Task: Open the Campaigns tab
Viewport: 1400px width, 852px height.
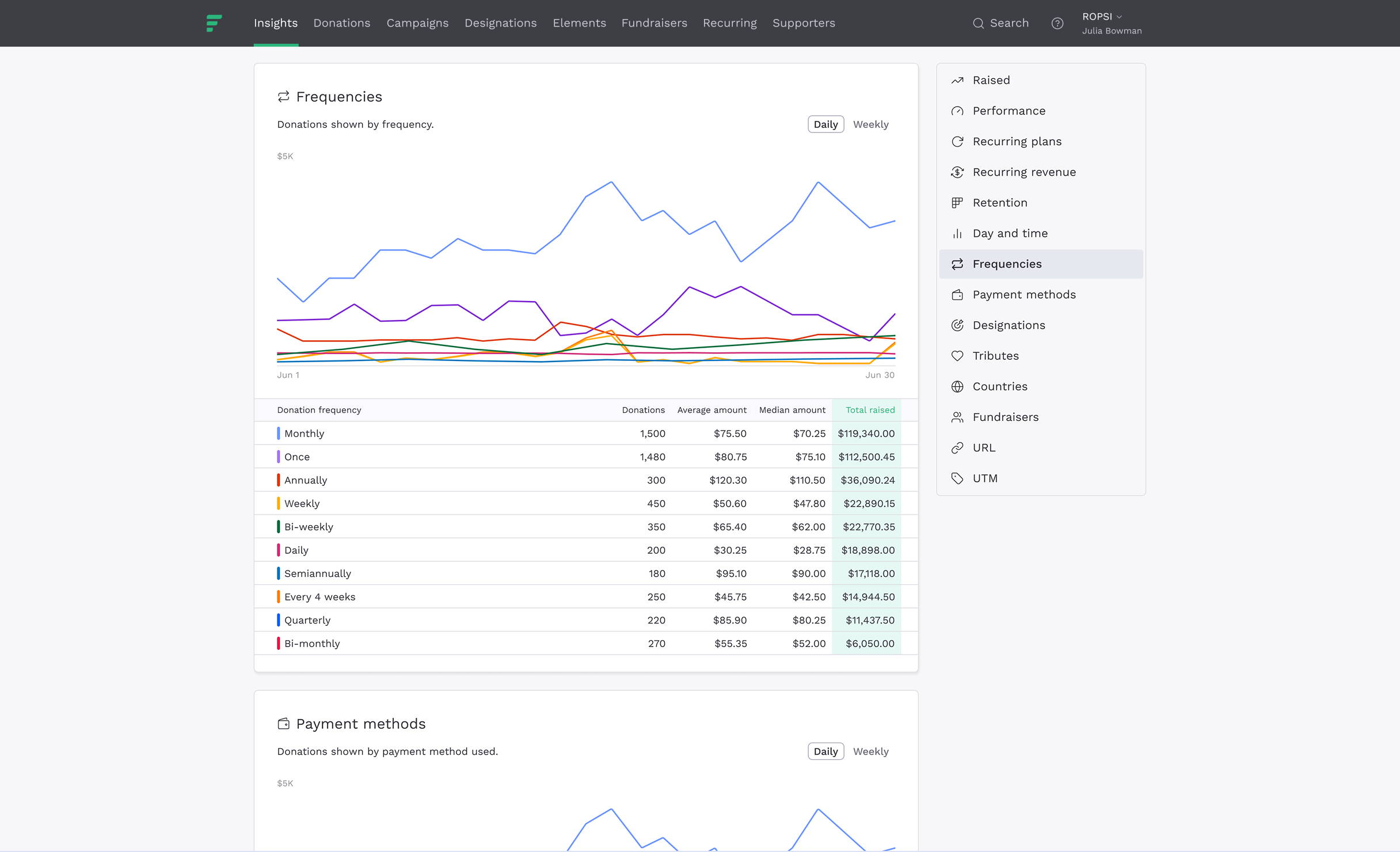Action: [x=417, y=23]
